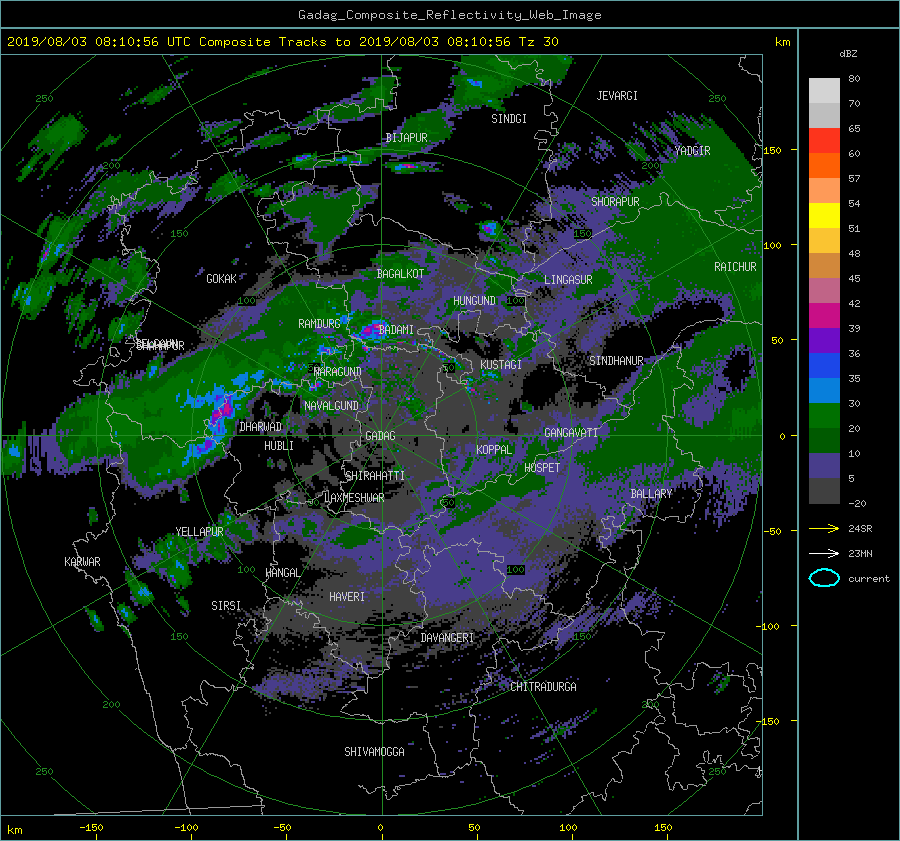Select the DAVANGERI label

447,638
